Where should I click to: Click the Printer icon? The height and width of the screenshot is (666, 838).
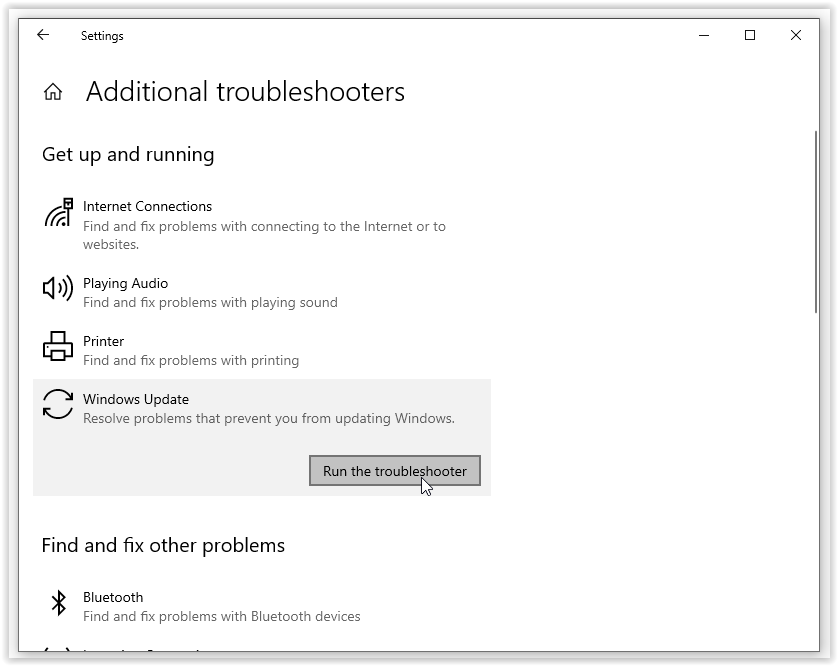(58, 346)
